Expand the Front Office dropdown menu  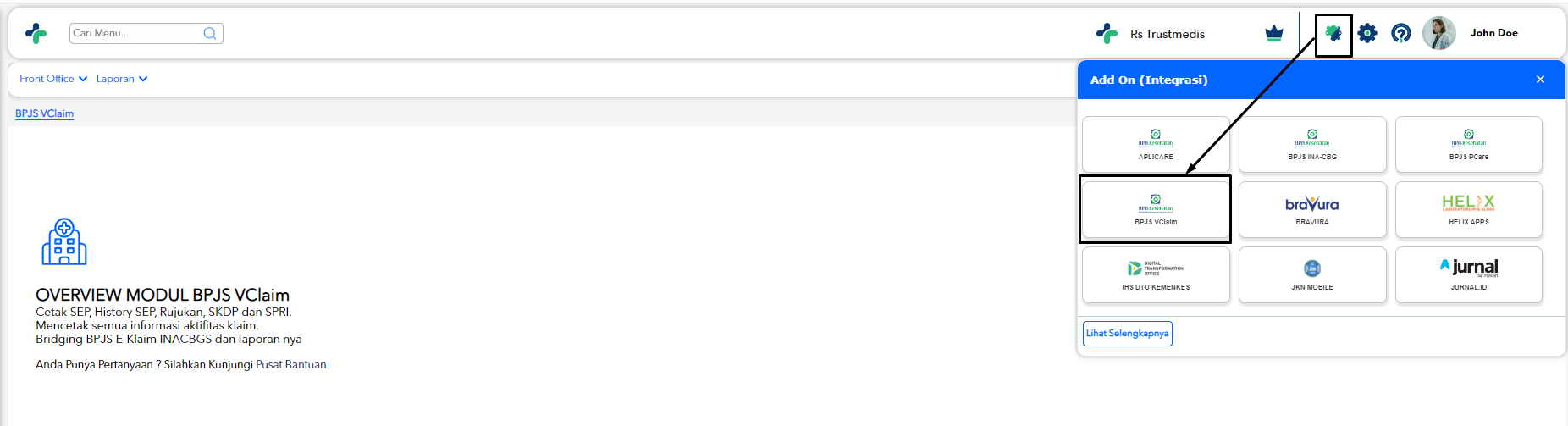53,79
